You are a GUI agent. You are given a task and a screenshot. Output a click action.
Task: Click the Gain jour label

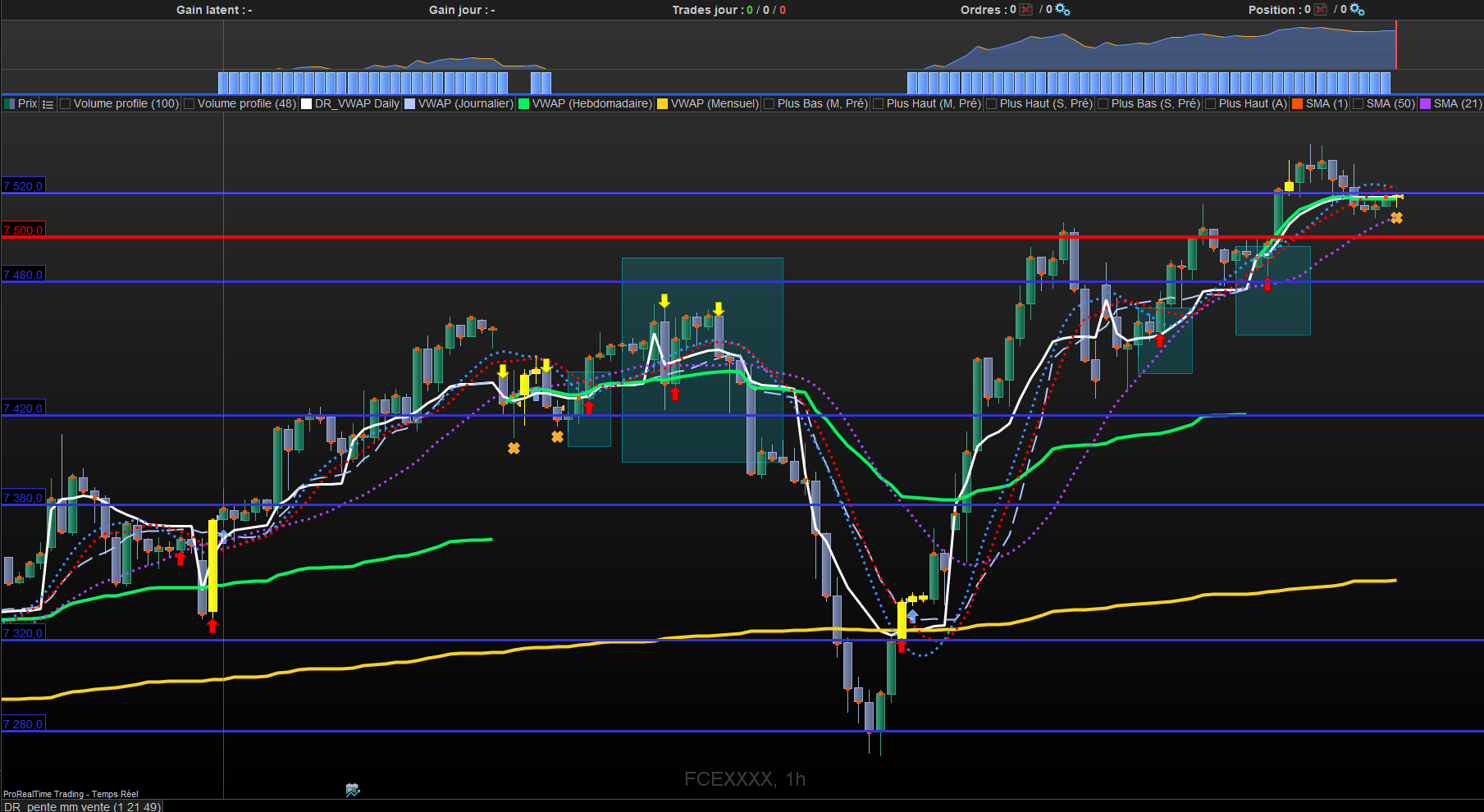coord(462,10)
